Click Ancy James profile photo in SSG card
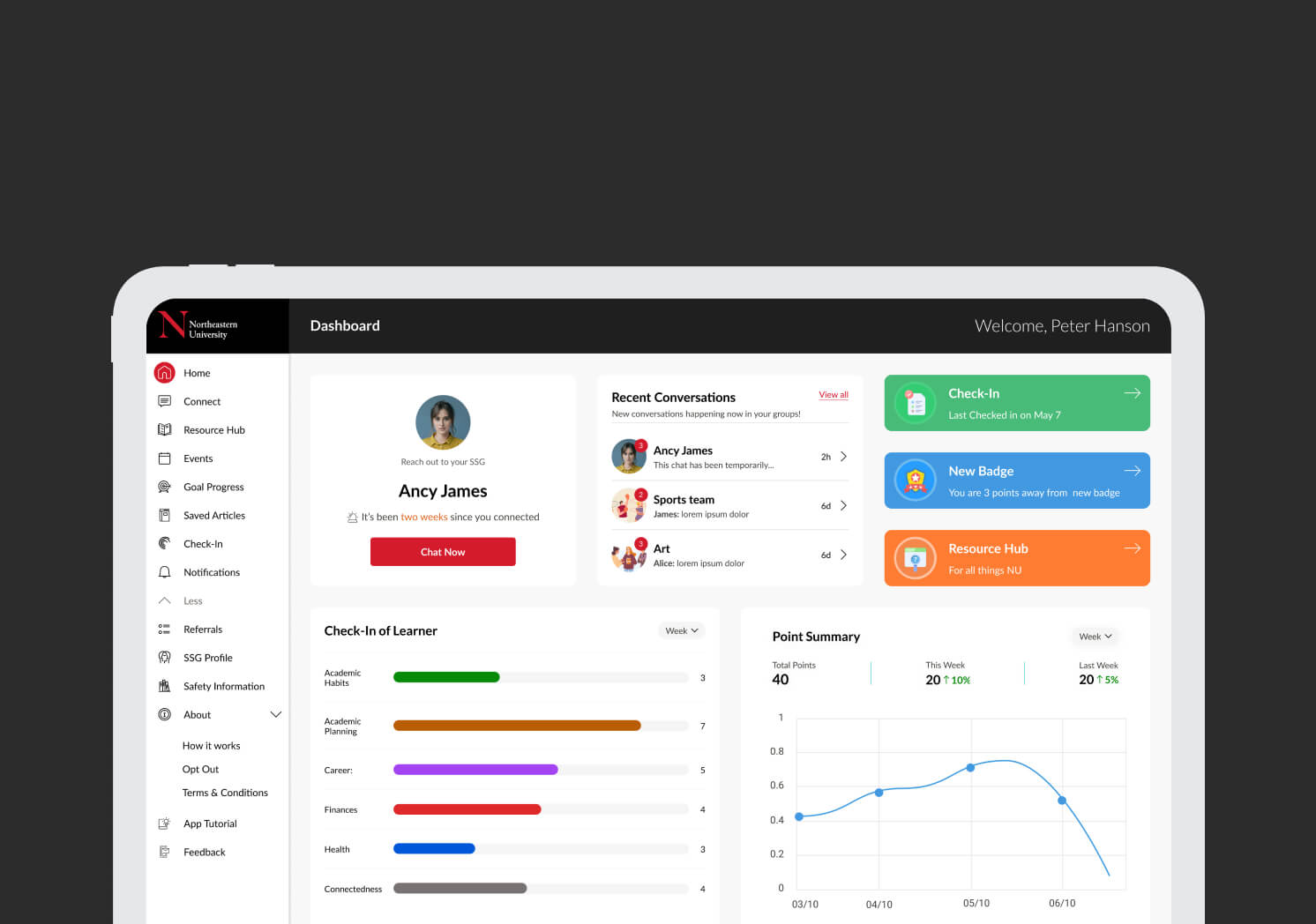Image resolution: width=1316 pixels, height=924 pixels. 443,422
